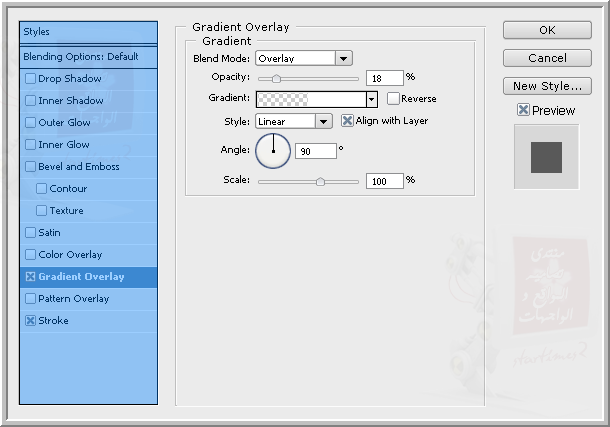Select the Pattern Overlay entry
610x427 pixels.
click(73, 299)
